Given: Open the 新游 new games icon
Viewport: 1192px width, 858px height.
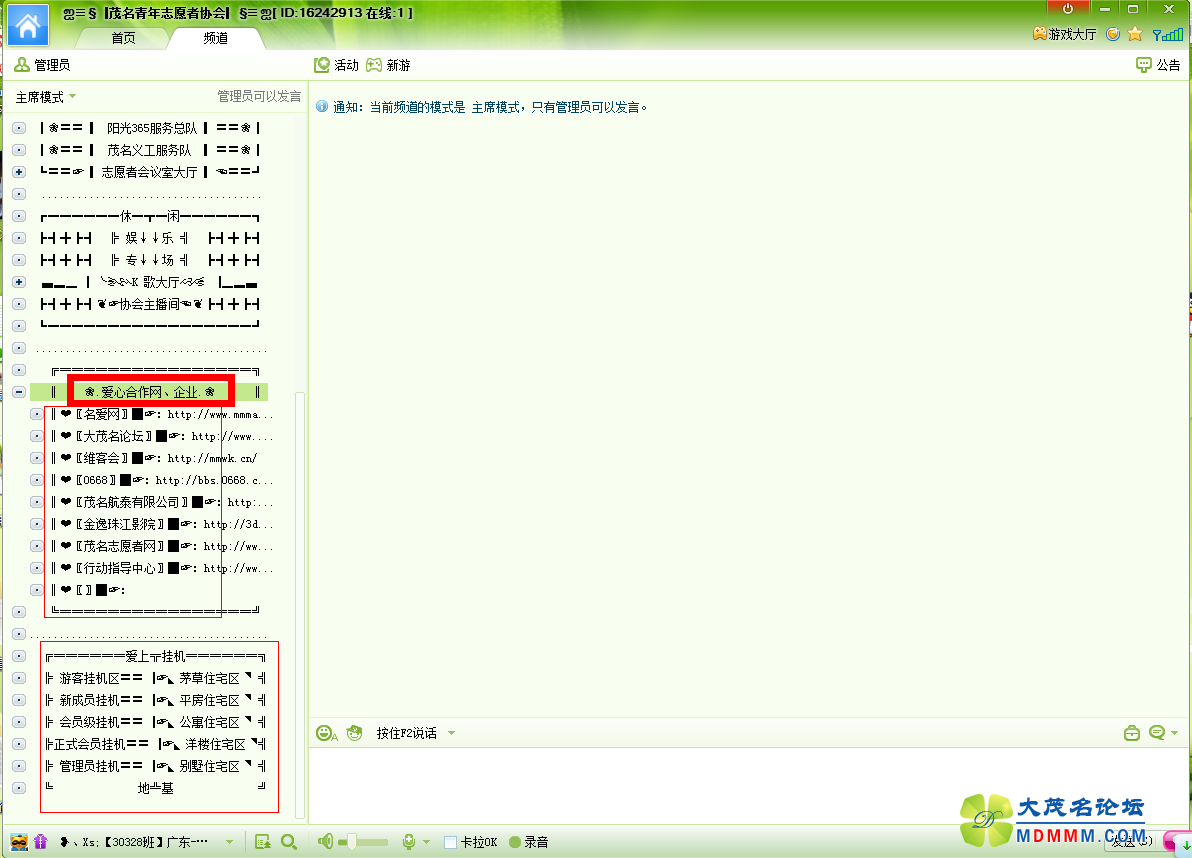Looking at the screenshot, I should pyautogui.click(x=388, y=65).
